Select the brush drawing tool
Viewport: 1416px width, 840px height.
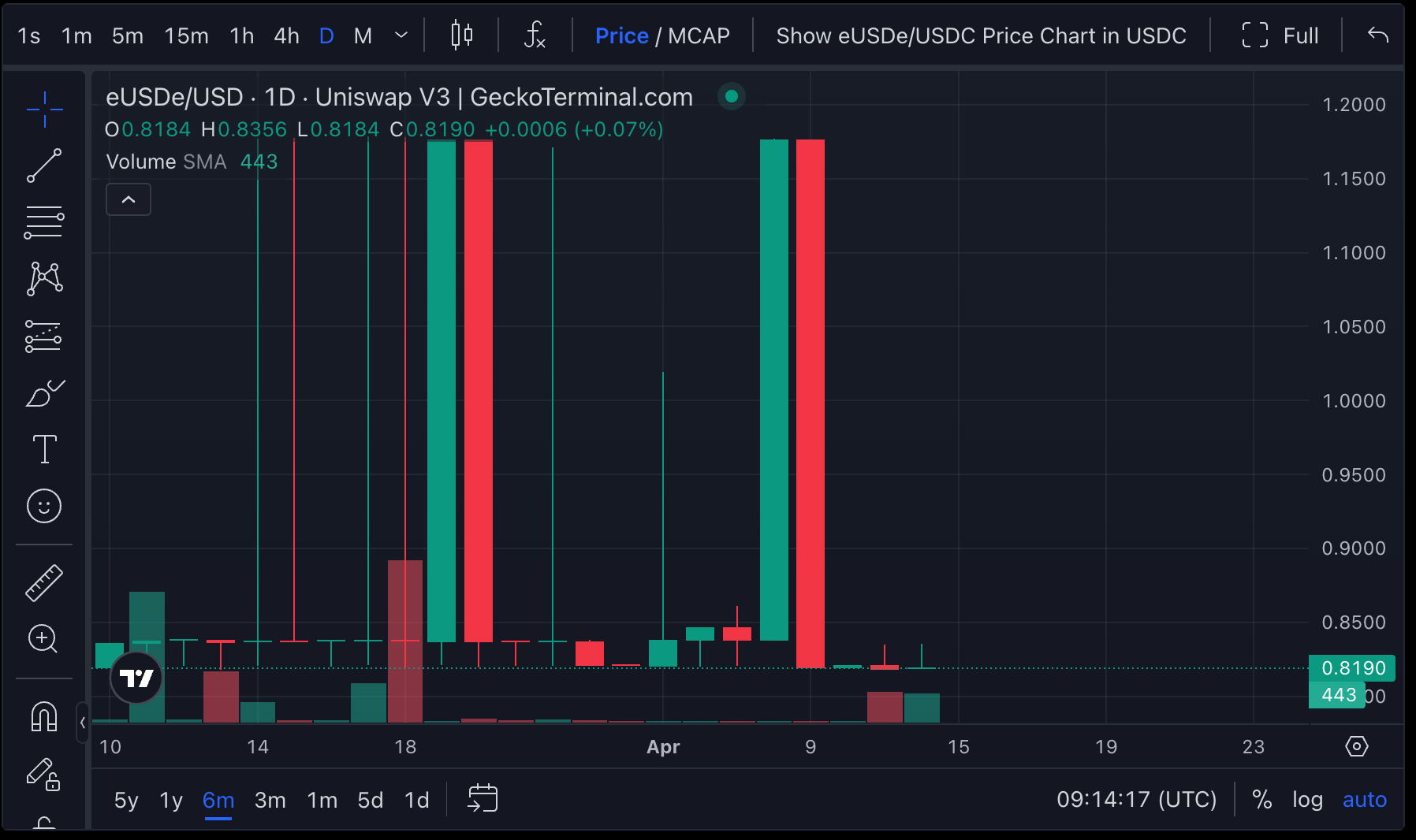44,392
